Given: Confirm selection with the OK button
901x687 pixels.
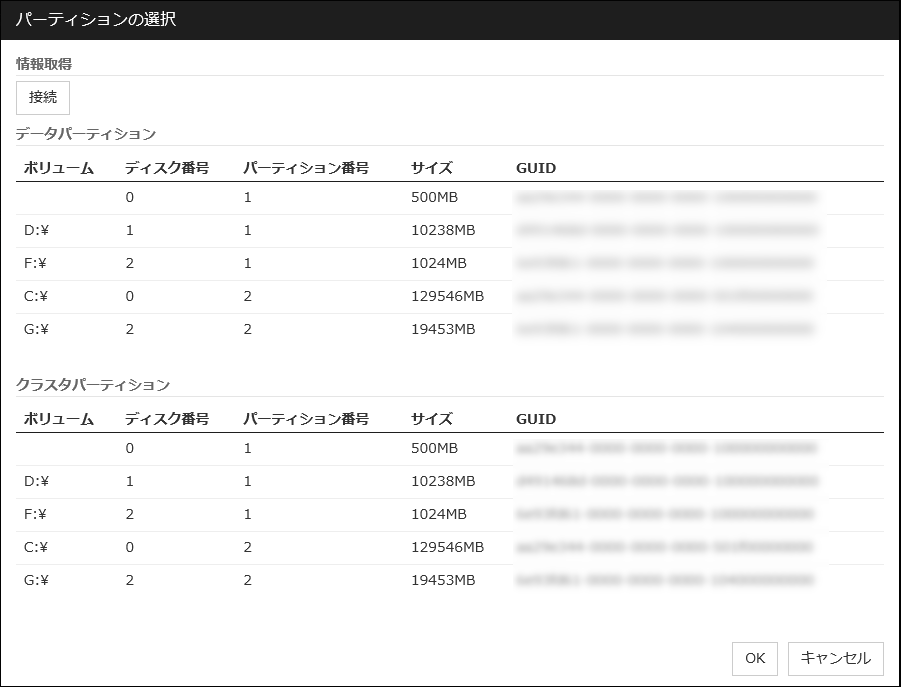Looking at the screenshot, I should coord(754,658).
